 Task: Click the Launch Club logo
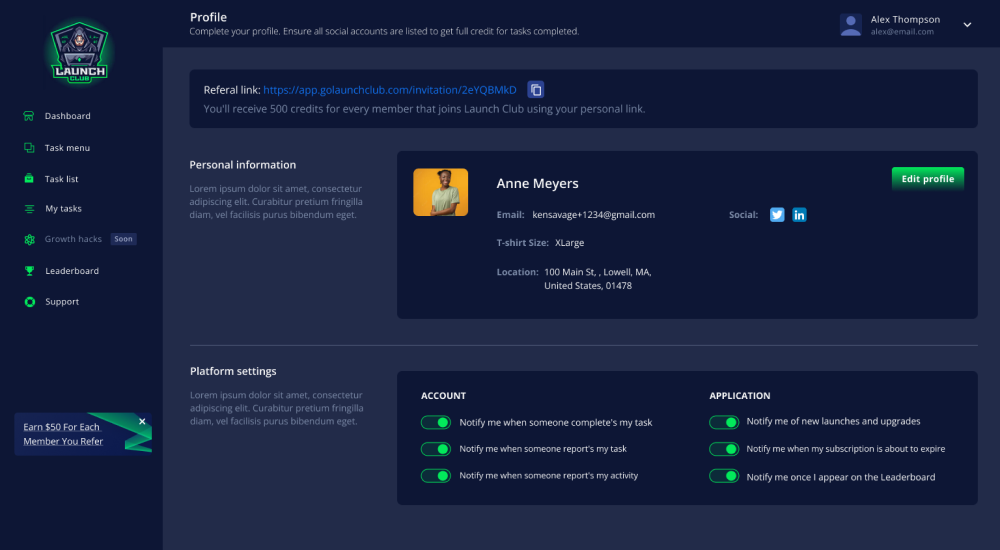click(x=80, y=52)
